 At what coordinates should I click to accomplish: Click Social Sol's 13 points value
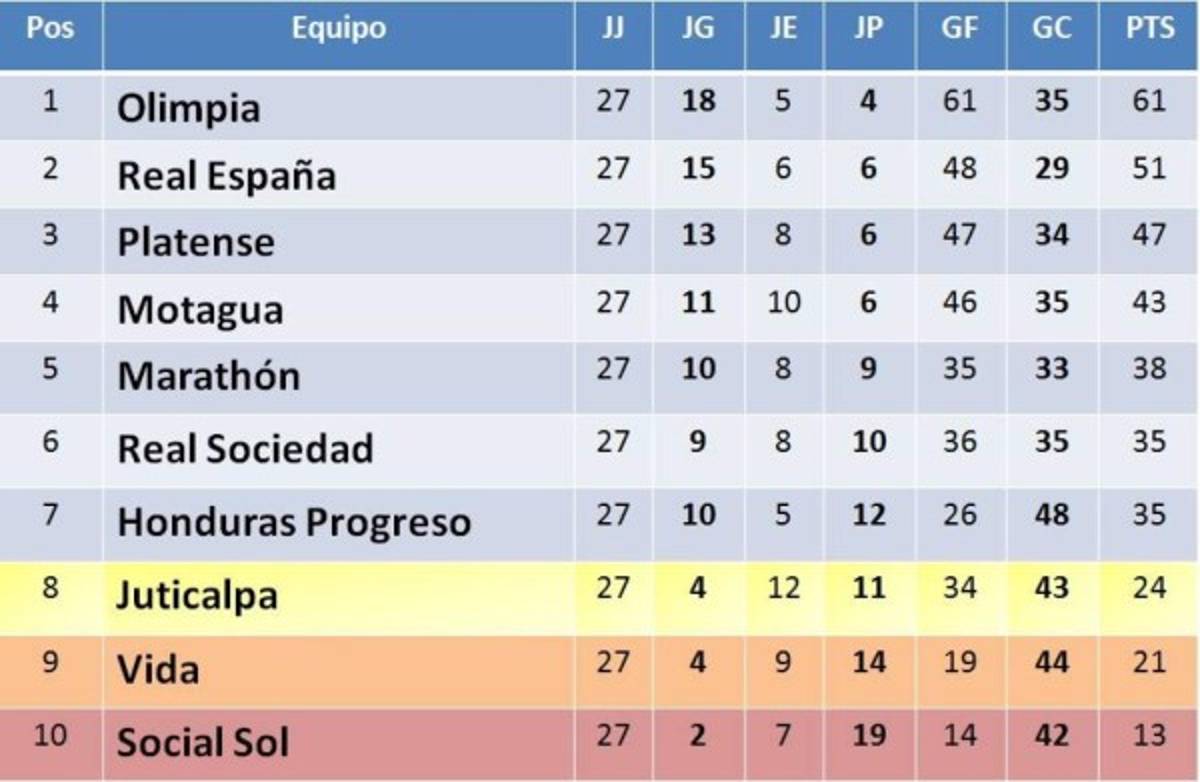click(1149, 736)
